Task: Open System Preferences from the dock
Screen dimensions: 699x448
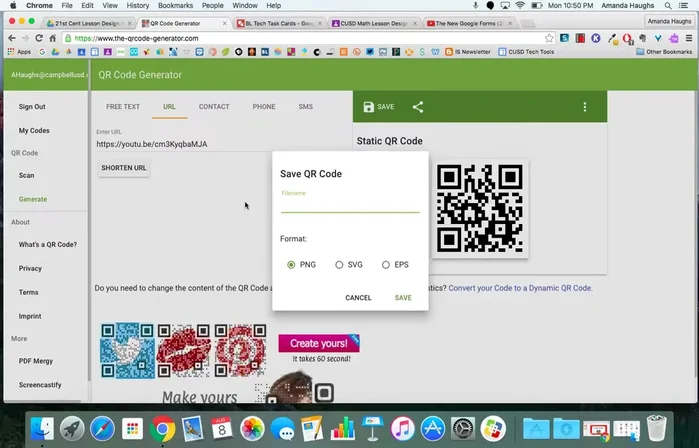Action: (462, 429)
